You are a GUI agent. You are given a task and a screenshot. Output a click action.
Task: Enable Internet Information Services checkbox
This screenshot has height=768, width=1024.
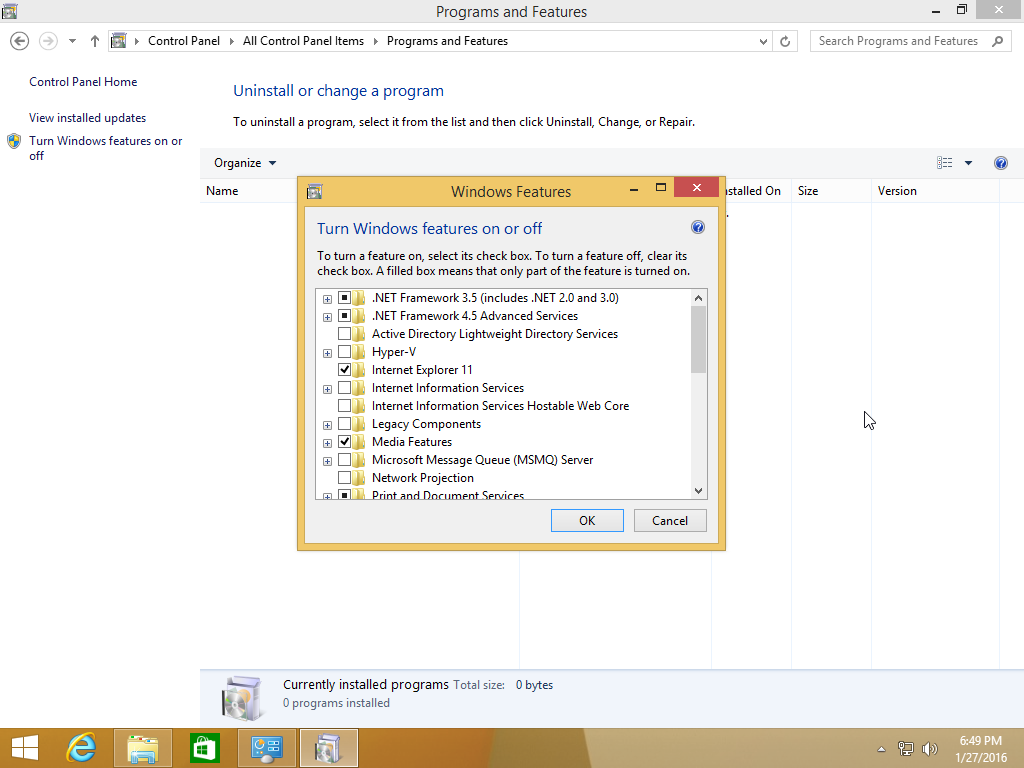(344, 388)
